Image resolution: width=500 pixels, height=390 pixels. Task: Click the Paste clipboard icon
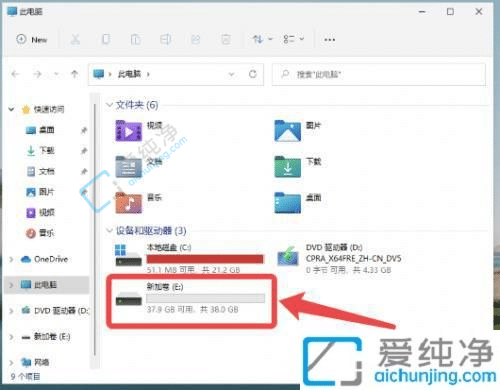136,40
